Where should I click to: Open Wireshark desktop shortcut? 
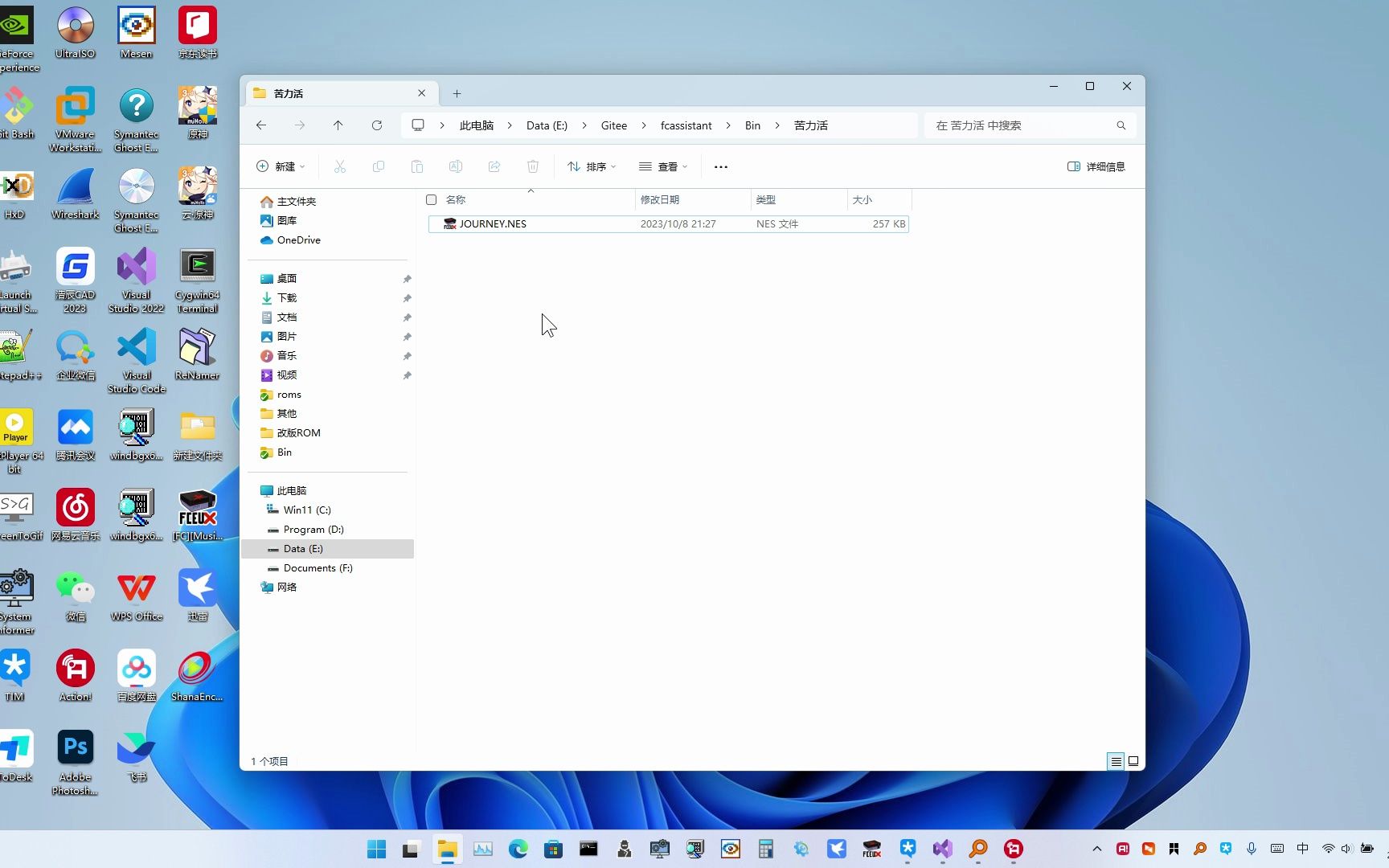click(76, 194)
